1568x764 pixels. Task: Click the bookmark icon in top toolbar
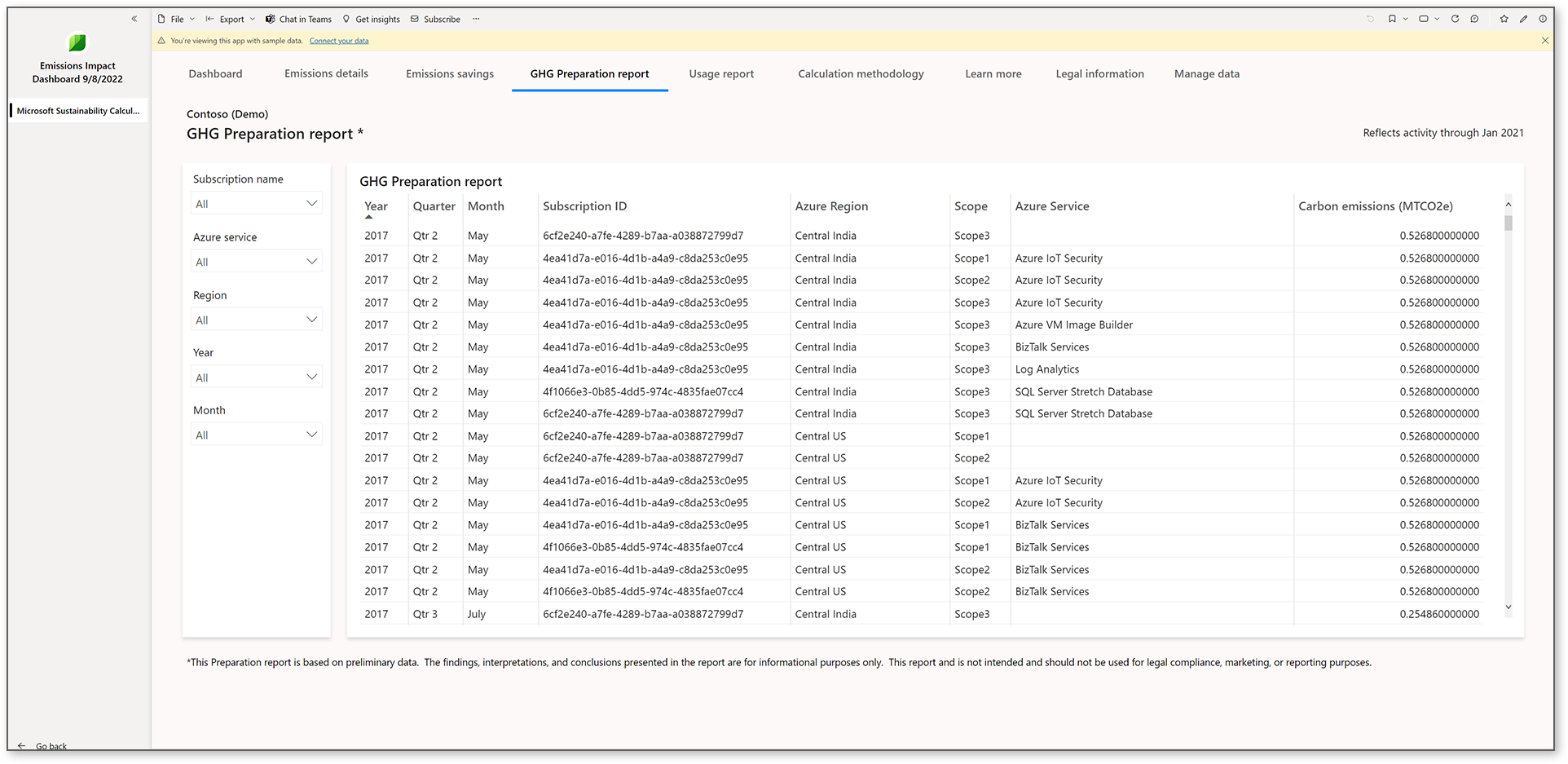1392,19
